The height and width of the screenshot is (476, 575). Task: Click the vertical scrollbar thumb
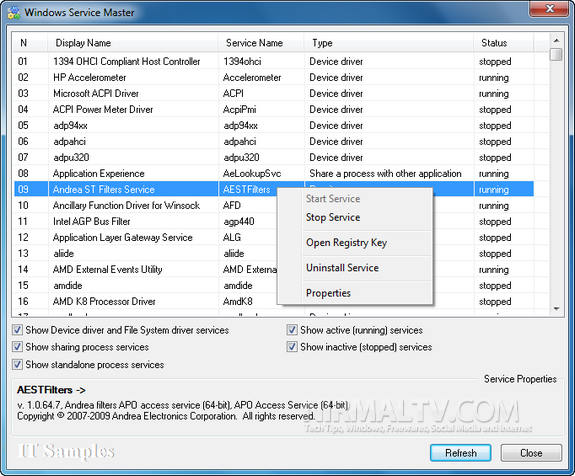point(556,55)
